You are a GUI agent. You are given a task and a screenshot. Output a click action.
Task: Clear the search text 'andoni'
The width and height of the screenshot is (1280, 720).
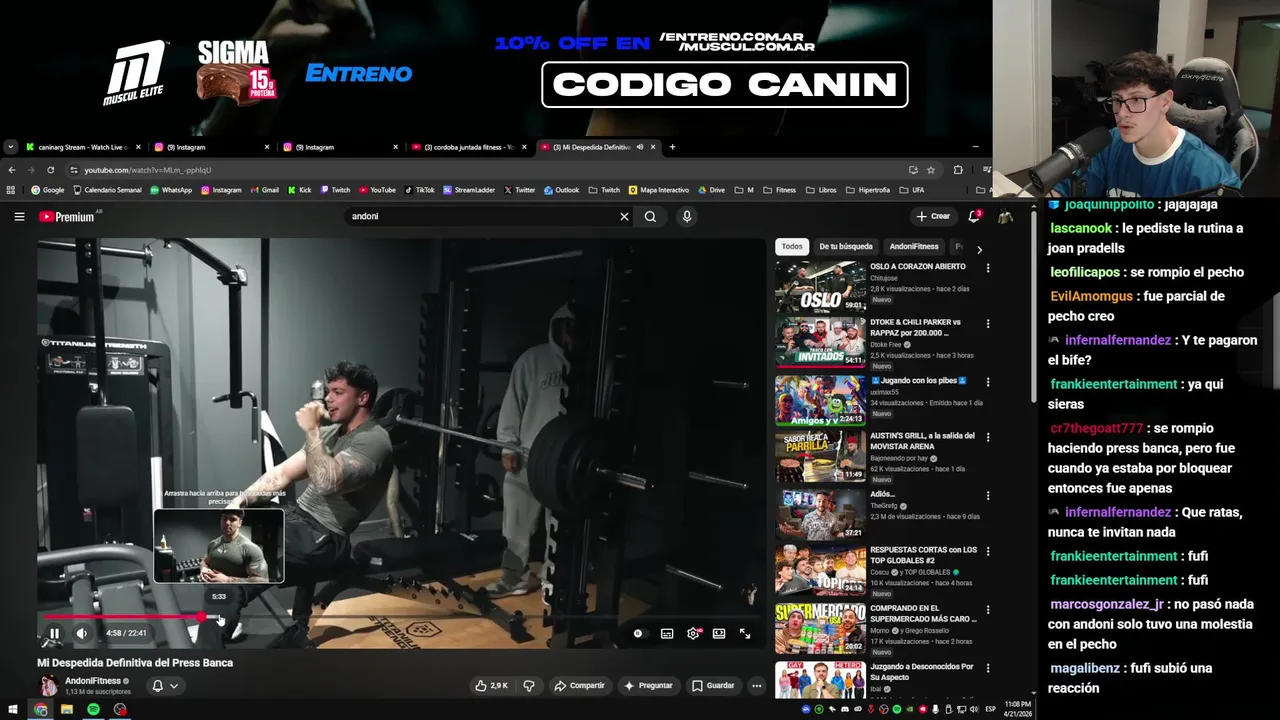point(624,216)
